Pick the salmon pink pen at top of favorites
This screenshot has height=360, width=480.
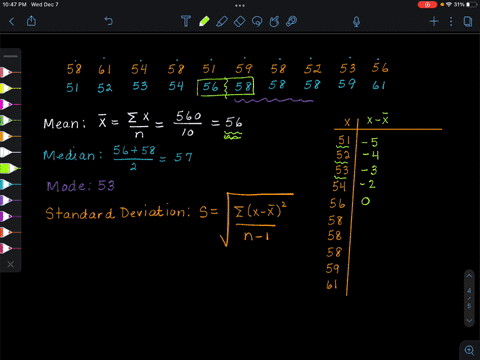10,72
